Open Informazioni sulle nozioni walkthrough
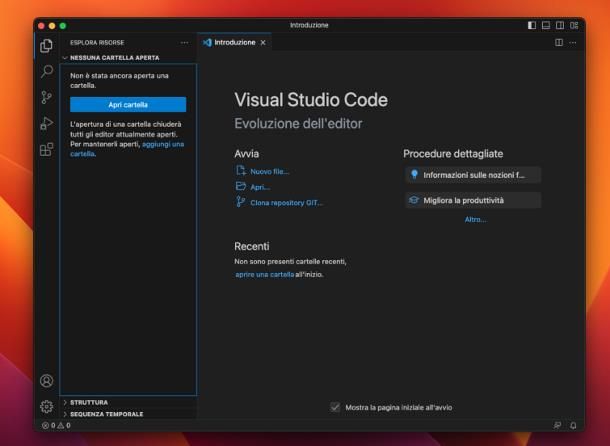The width and height of the screenshot is (610, 446). 473,175
